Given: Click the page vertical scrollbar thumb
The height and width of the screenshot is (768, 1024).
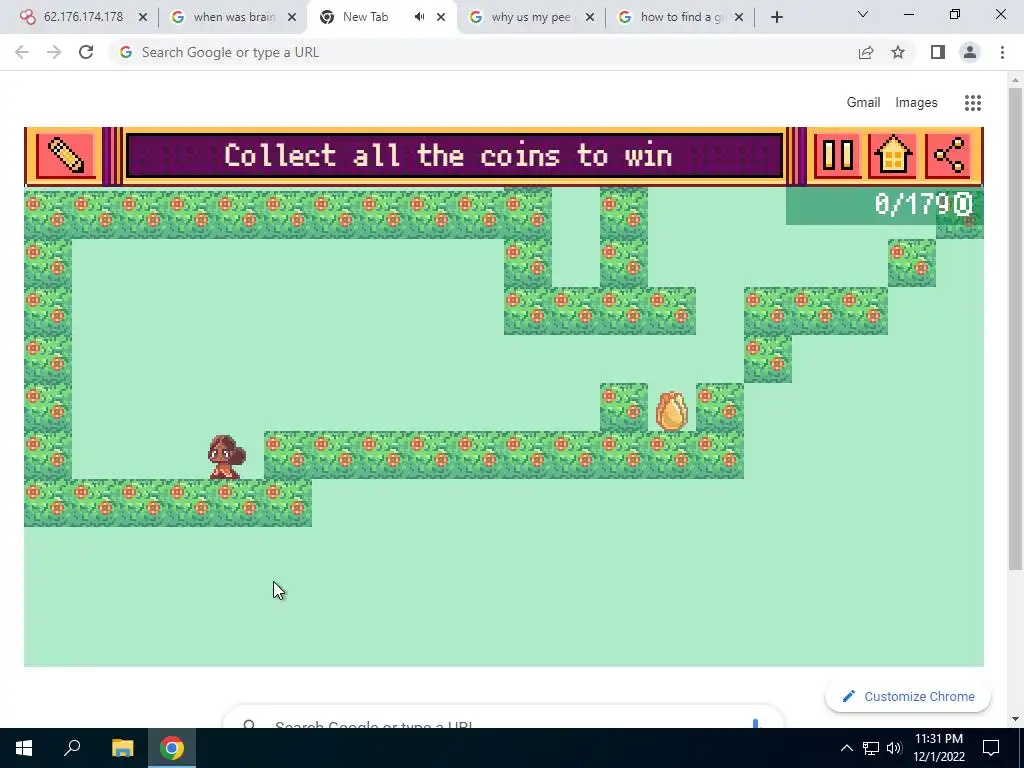Looking at the screenshot, I should tap(1015, 327).
